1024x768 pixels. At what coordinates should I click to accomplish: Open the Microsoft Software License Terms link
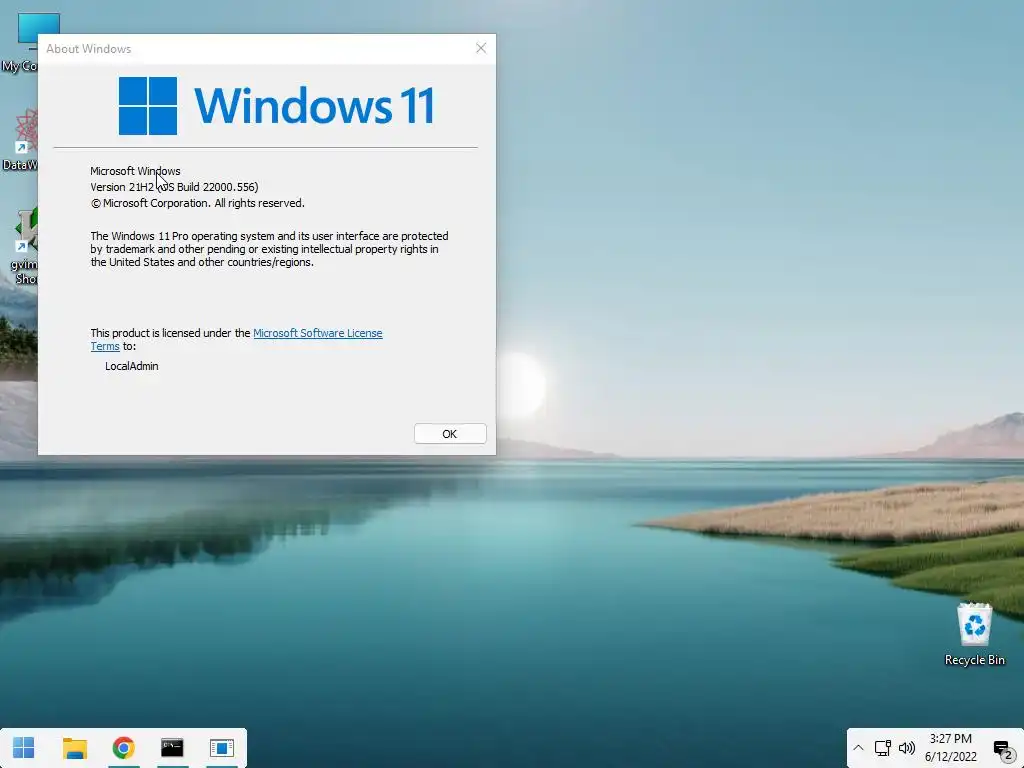pos(317,333)
